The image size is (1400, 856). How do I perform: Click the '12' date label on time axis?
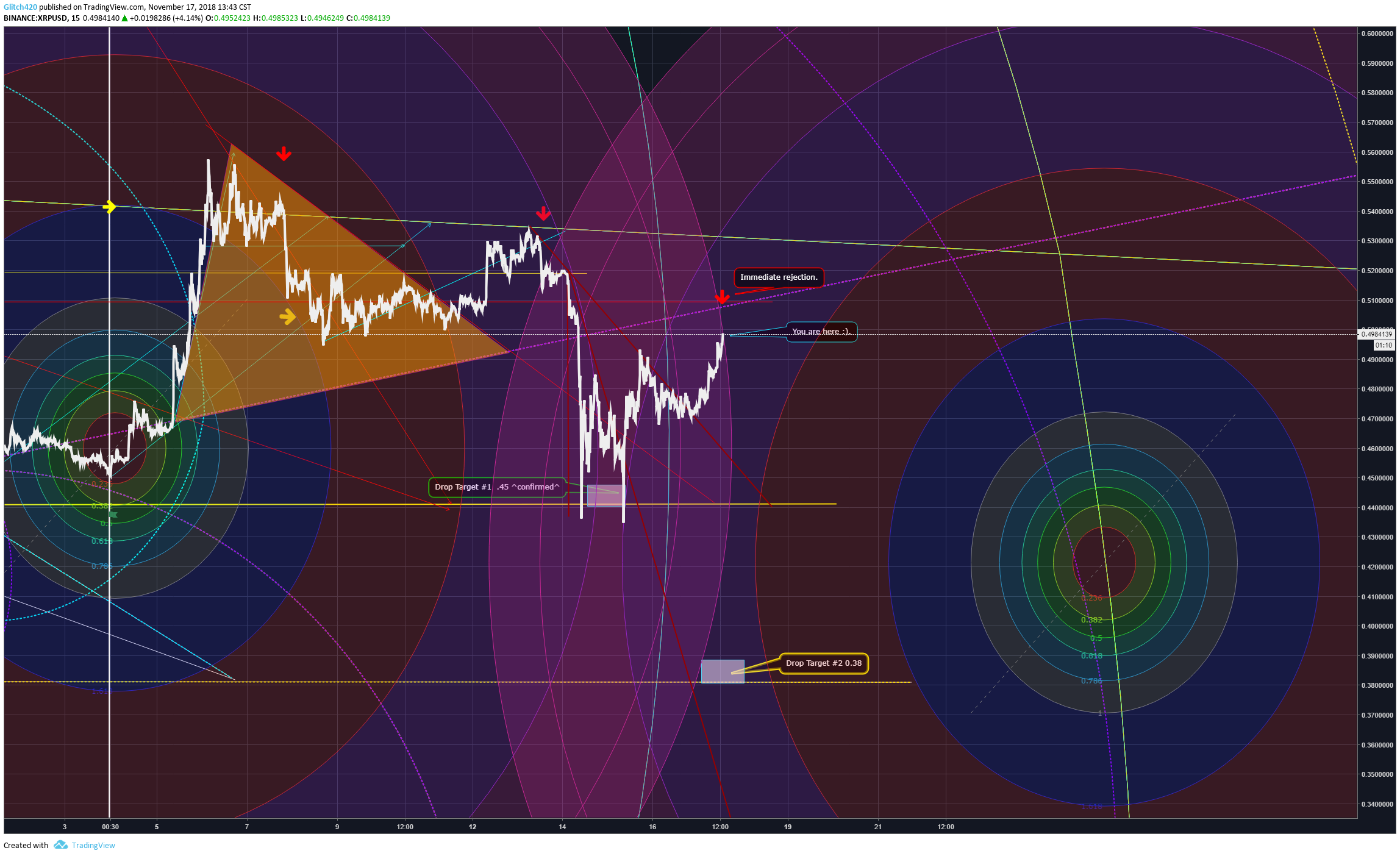(x=473, y=827)
